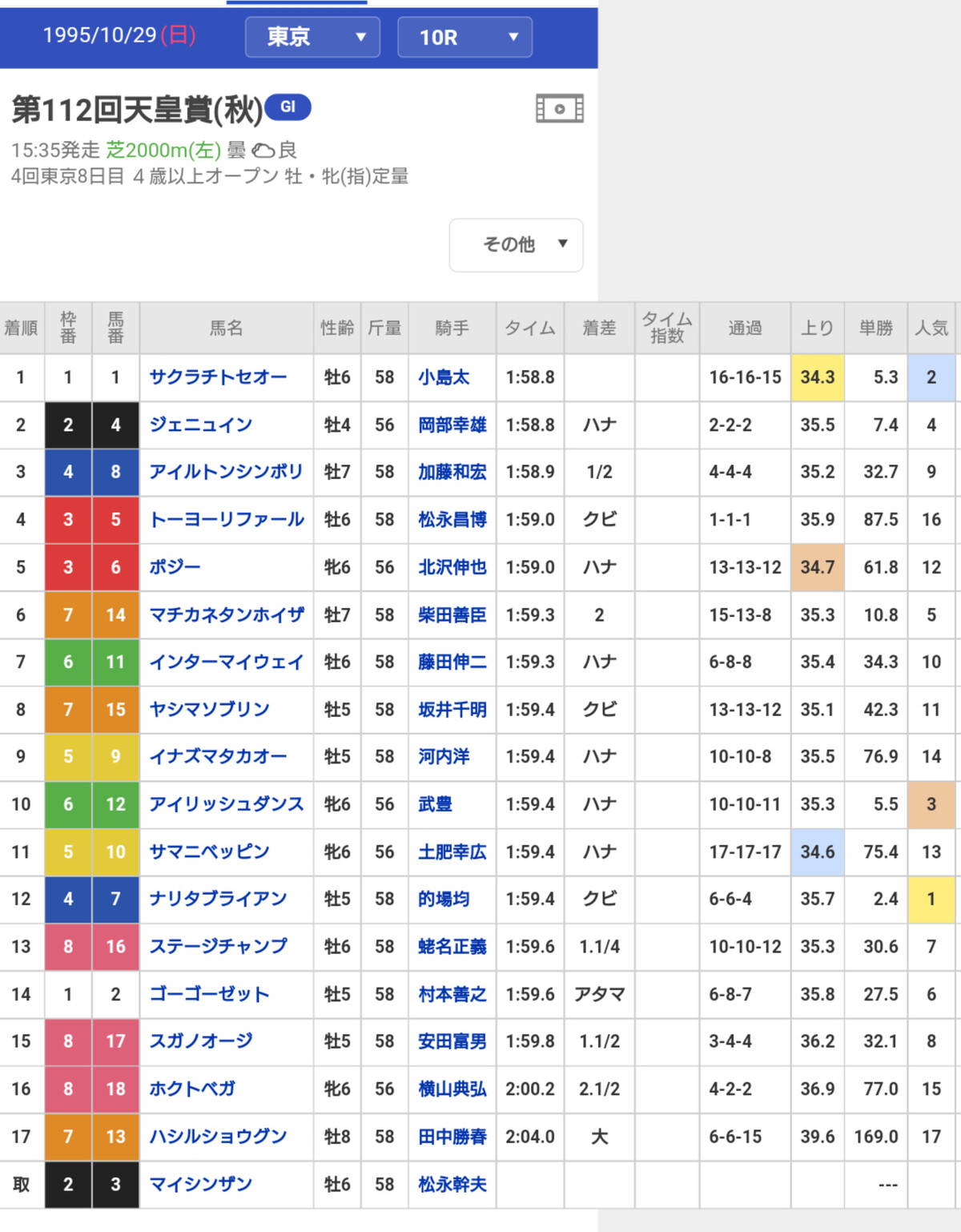961x1232 pixels.
Task: Click the cloudy weather icon
Action: click(x=263, y=151)
